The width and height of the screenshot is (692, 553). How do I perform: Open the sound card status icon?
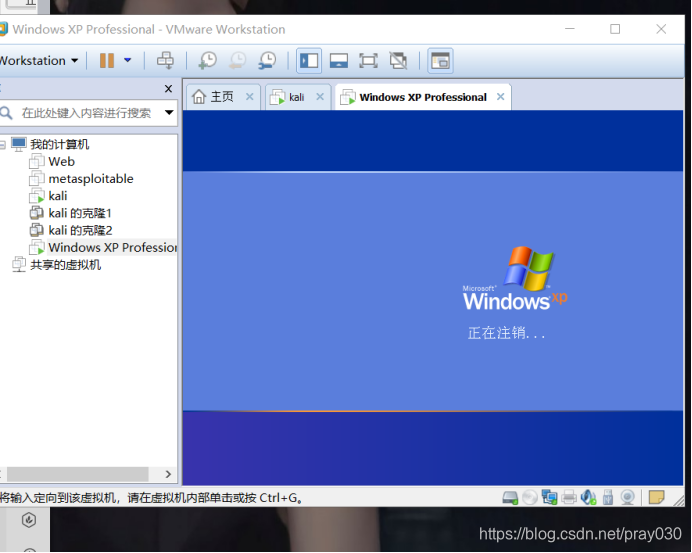588,498
